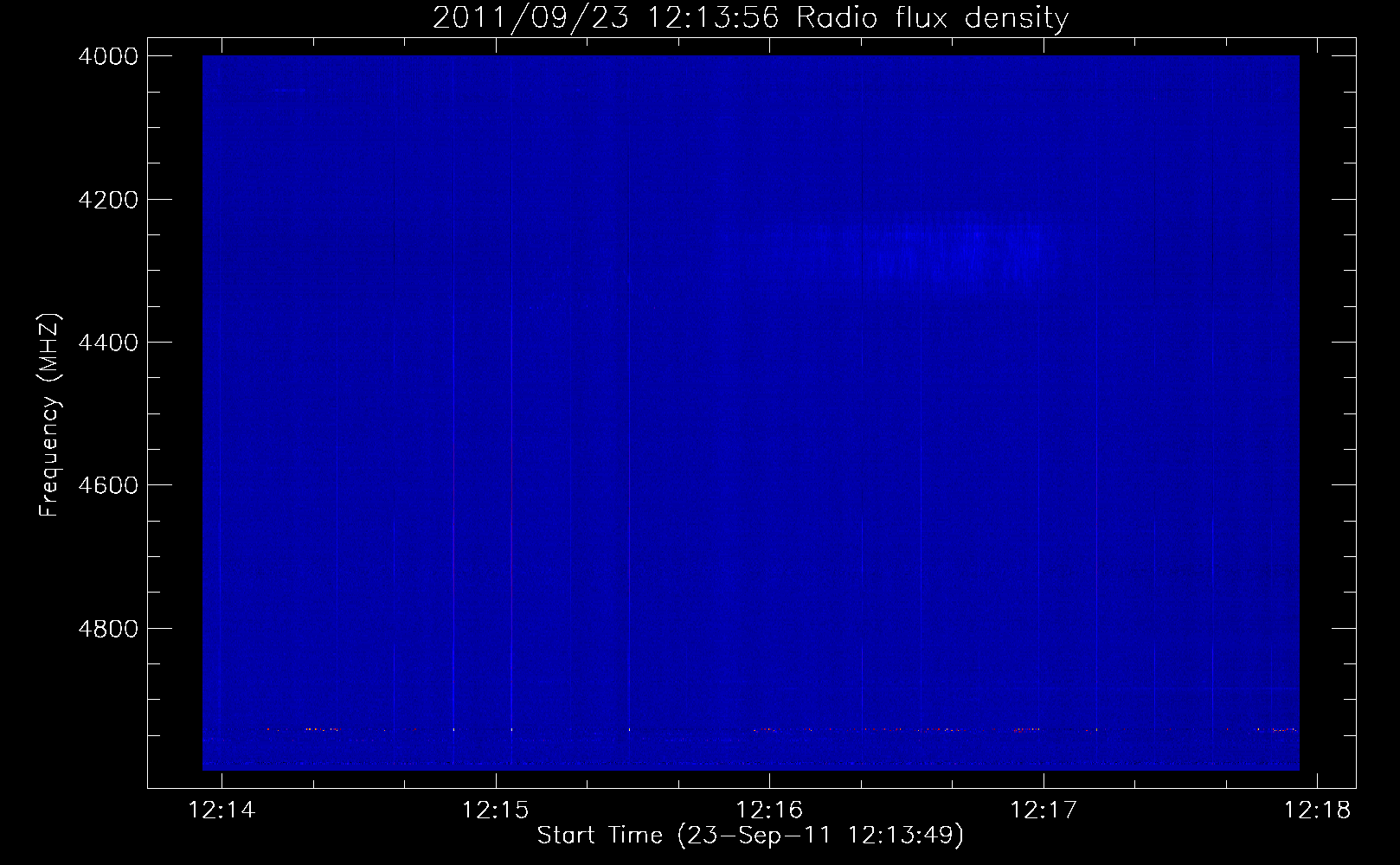The image size is (1400, 865).
Task: Click the 12:17 time tick label
Action: click(1044, 810)
